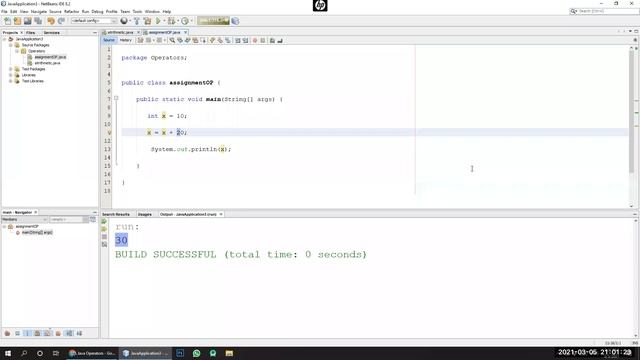640x360 pixels.
Task: Click the Uncomment icon ending the editor toolbar
Action: pyautogui.click(x=280, y=40)
